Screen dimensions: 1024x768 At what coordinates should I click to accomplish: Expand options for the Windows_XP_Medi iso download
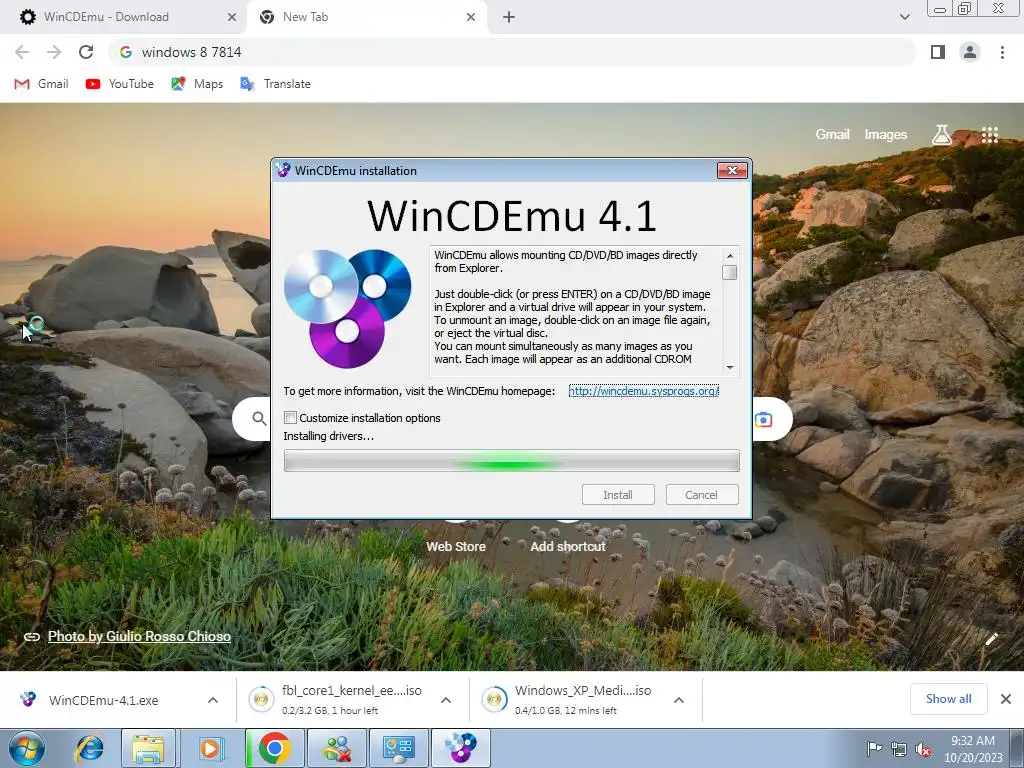[679, 700]
